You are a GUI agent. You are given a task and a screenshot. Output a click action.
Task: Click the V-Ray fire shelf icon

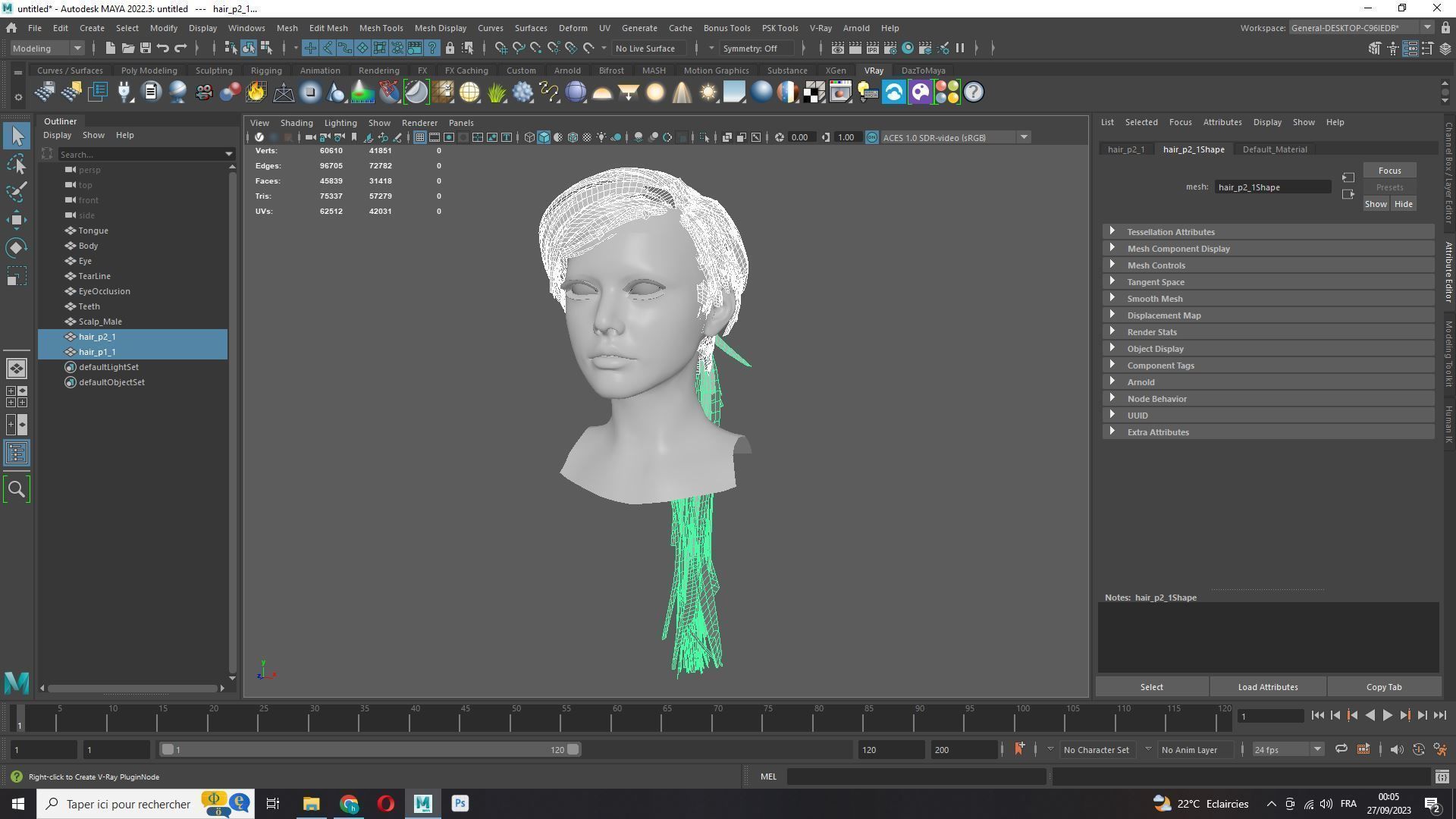[256, 93]
